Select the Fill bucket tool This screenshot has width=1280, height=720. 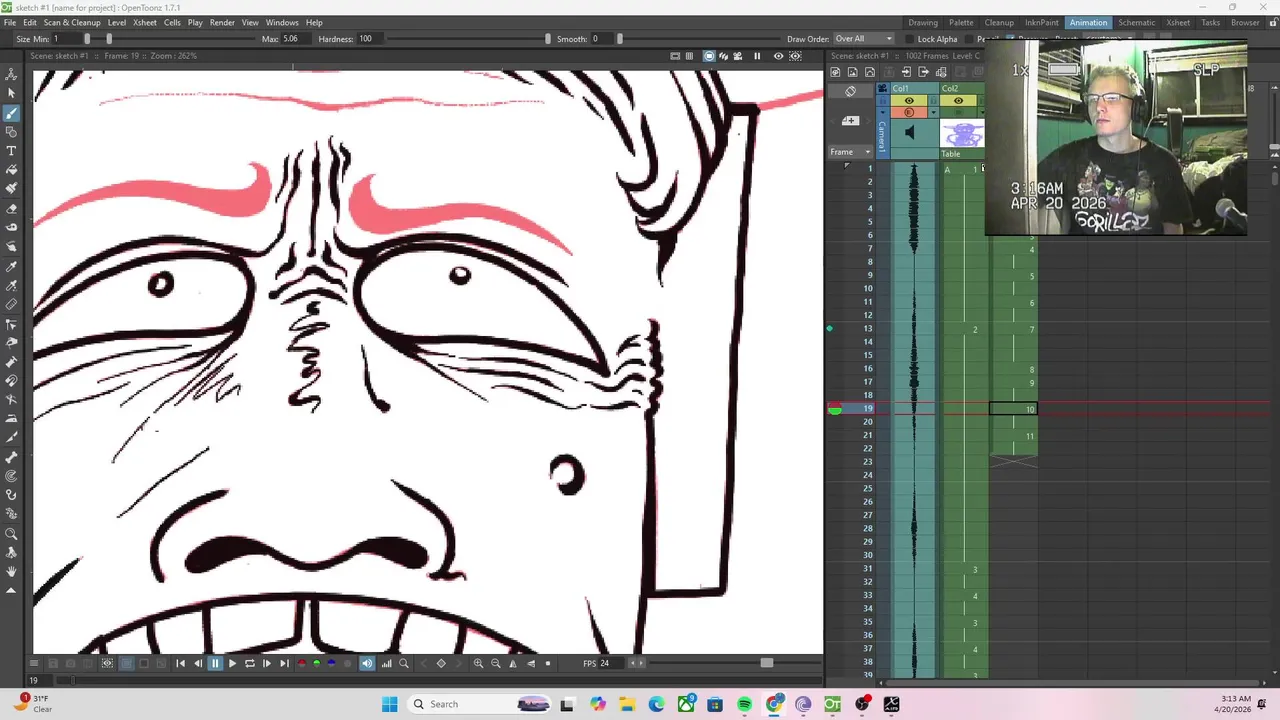coord(11,170)
